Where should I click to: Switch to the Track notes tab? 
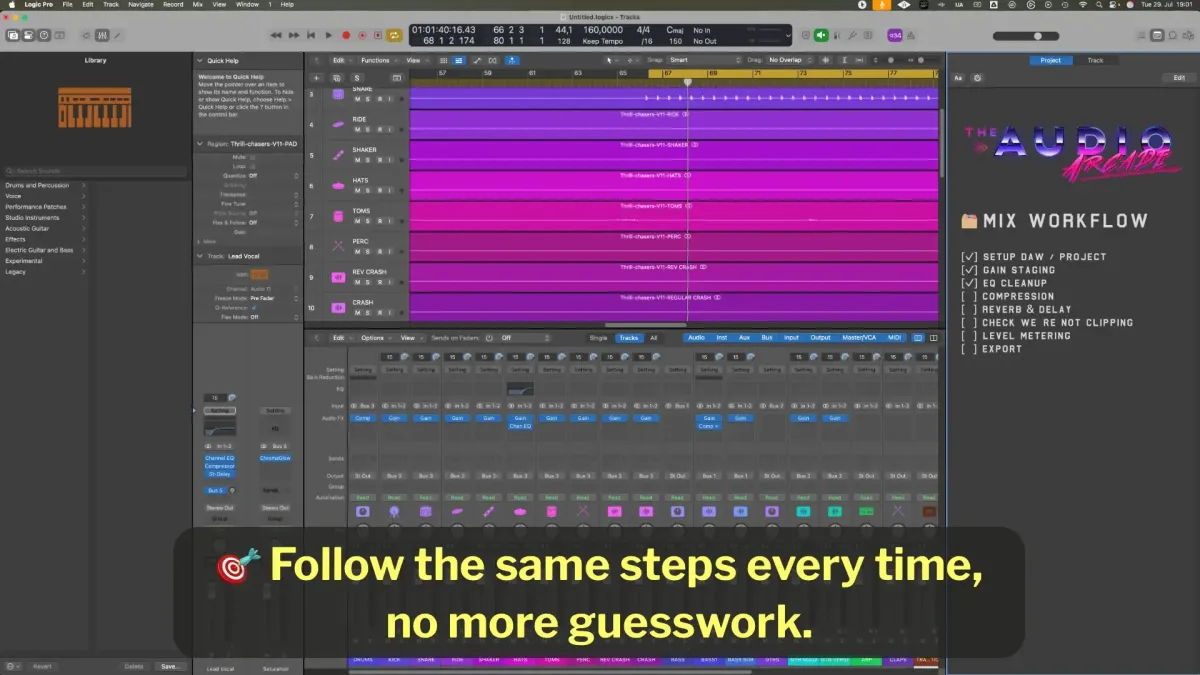click(x=1095, y=60)
